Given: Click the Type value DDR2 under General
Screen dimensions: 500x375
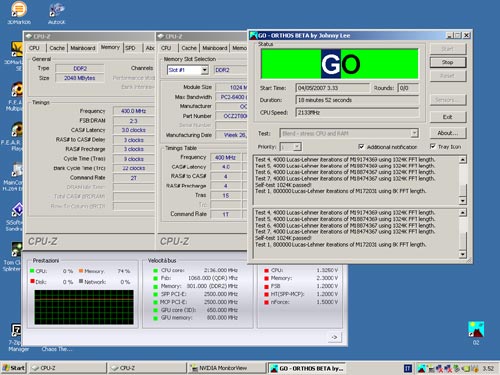Looking at the screenshot, I should coord(80,68).
